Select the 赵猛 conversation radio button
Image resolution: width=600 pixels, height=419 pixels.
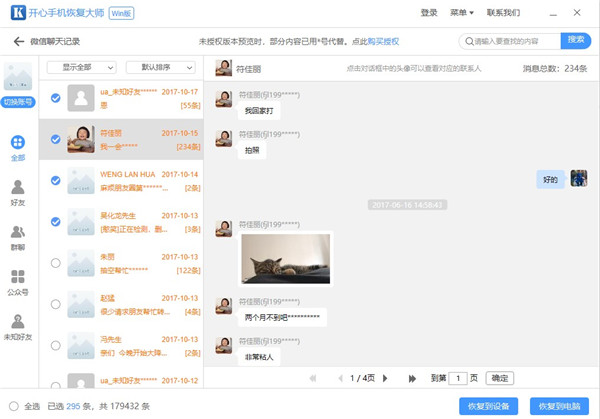click(55, 305)
